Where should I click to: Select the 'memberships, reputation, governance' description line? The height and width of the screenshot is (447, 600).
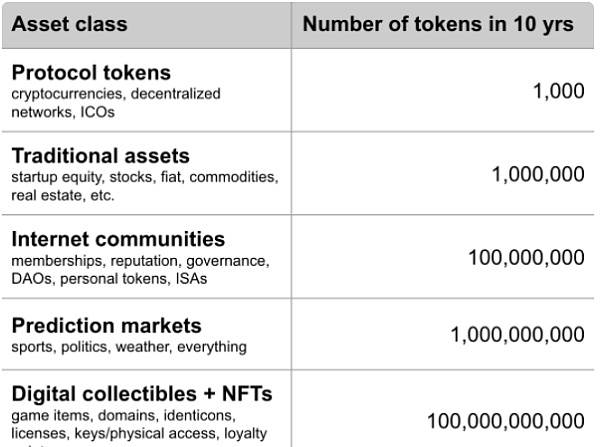tap(140, 261)
